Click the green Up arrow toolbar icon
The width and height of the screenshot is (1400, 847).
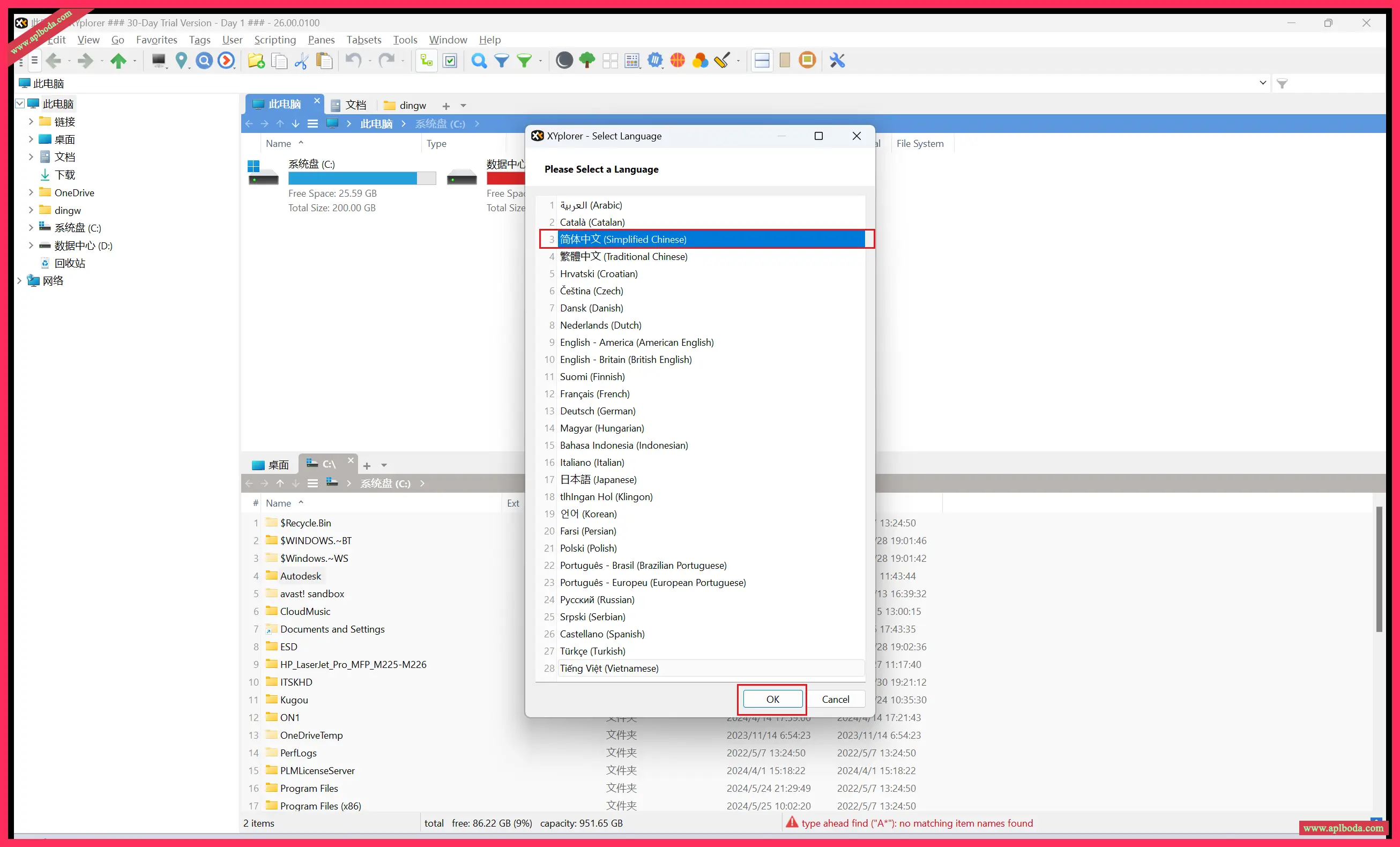118,60
